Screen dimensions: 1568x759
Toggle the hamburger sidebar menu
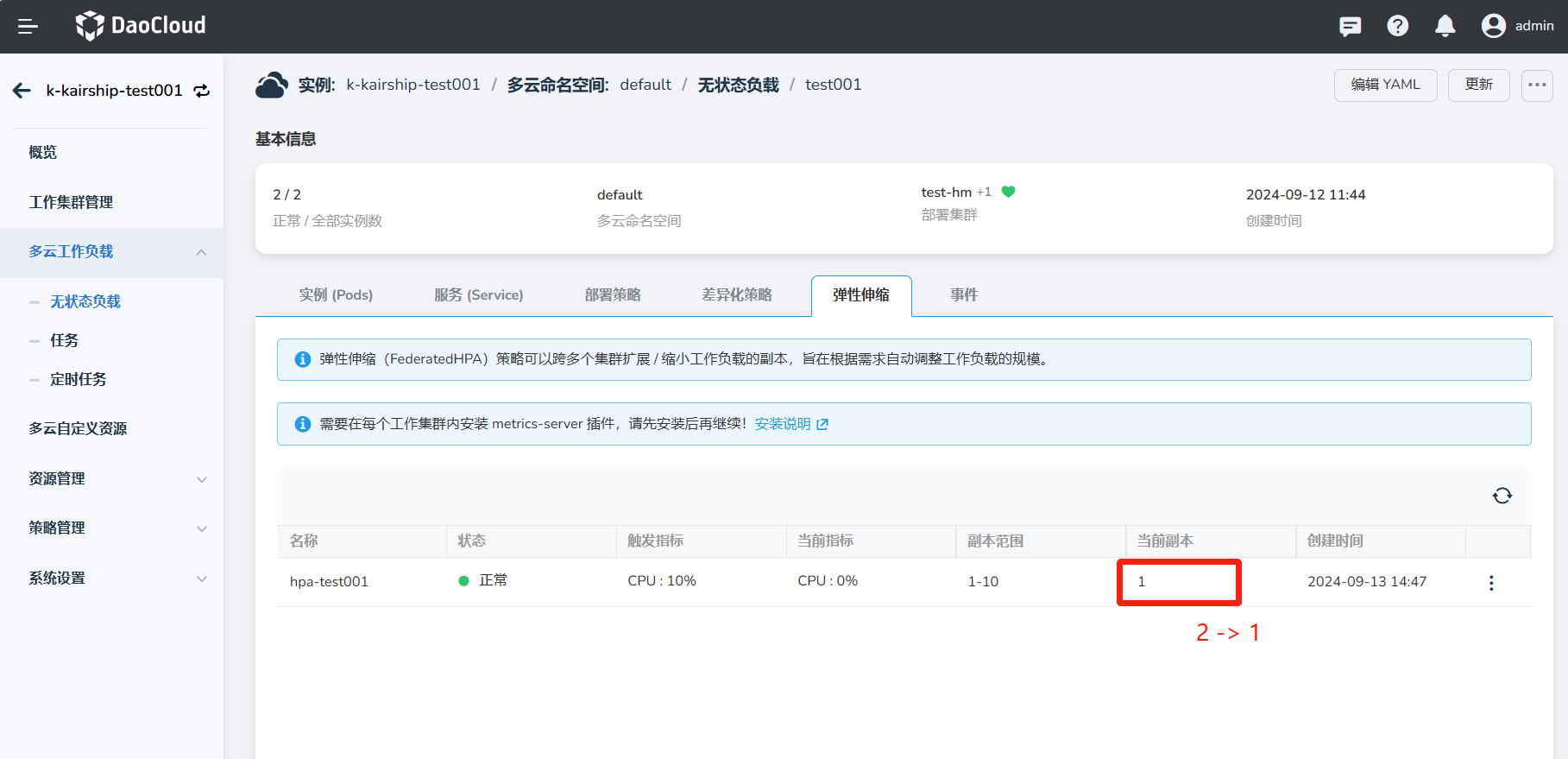pyautogui.click(x=28, y=27)
